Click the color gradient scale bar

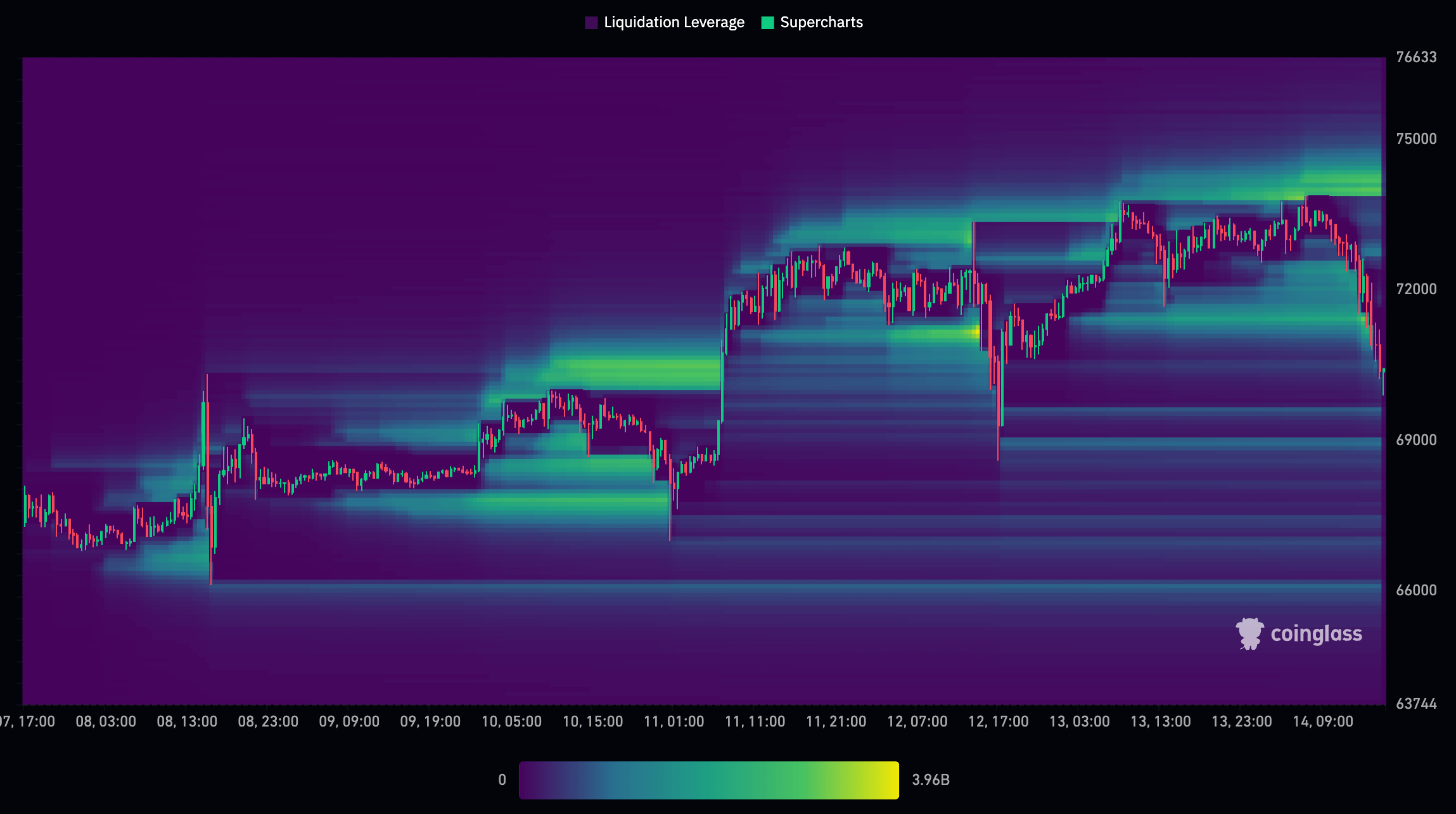click(708, 780)
